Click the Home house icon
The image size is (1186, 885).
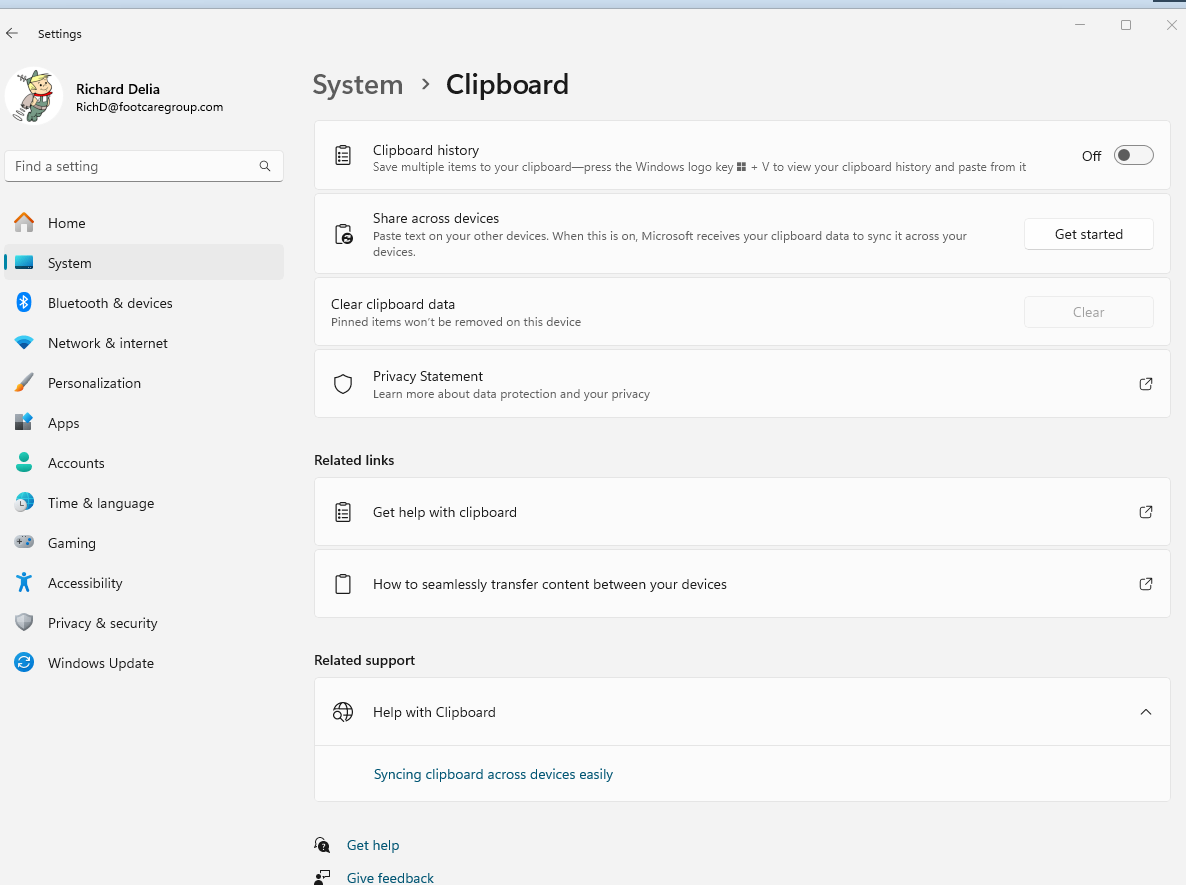tap(24, 222)
